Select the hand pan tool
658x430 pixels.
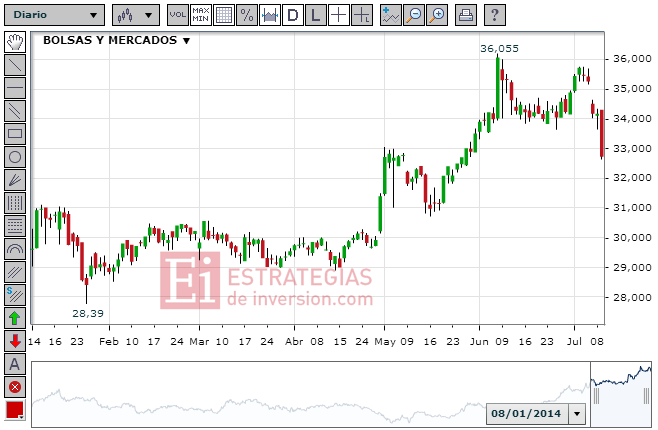tap(15, 42)
